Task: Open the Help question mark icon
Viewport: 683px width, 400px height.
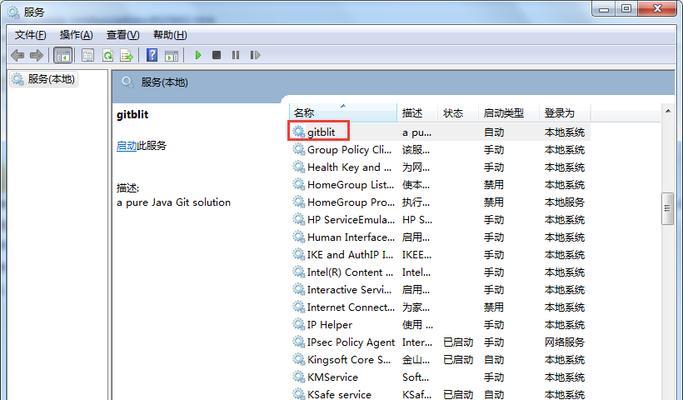Action: click(152, 55)
